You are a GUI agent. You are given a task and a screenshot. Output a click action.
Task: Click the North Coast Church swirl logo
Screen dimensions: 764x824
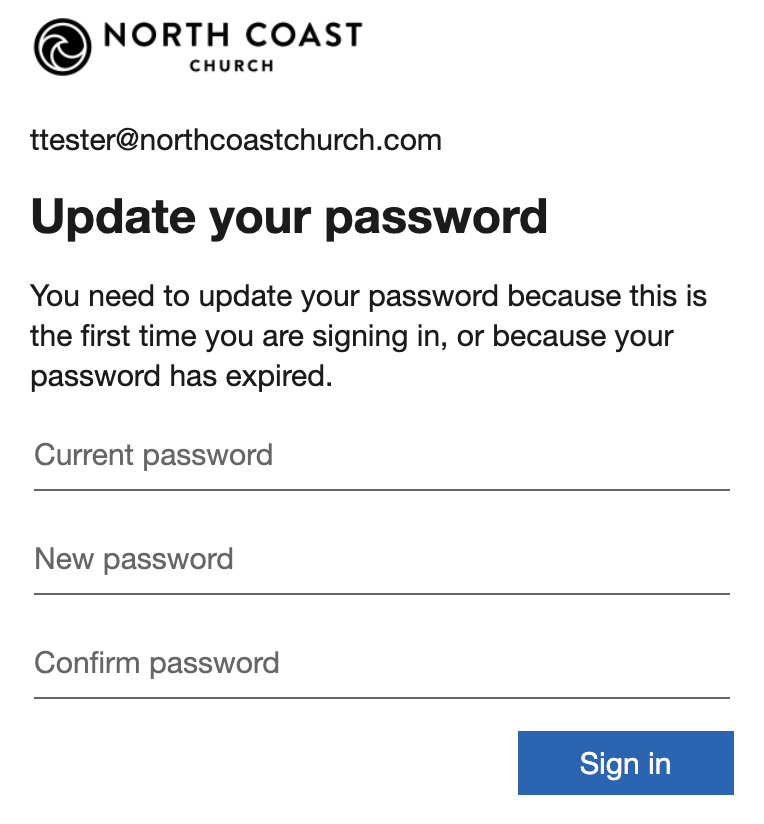click(63, 46)
